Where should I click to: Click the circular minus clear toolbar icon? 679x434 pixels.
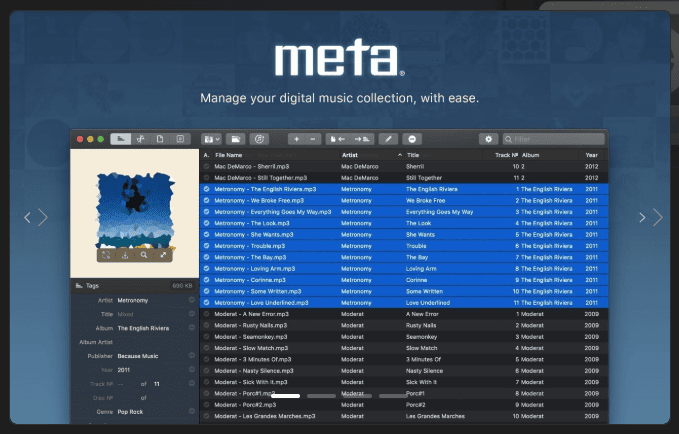[412, 139]
